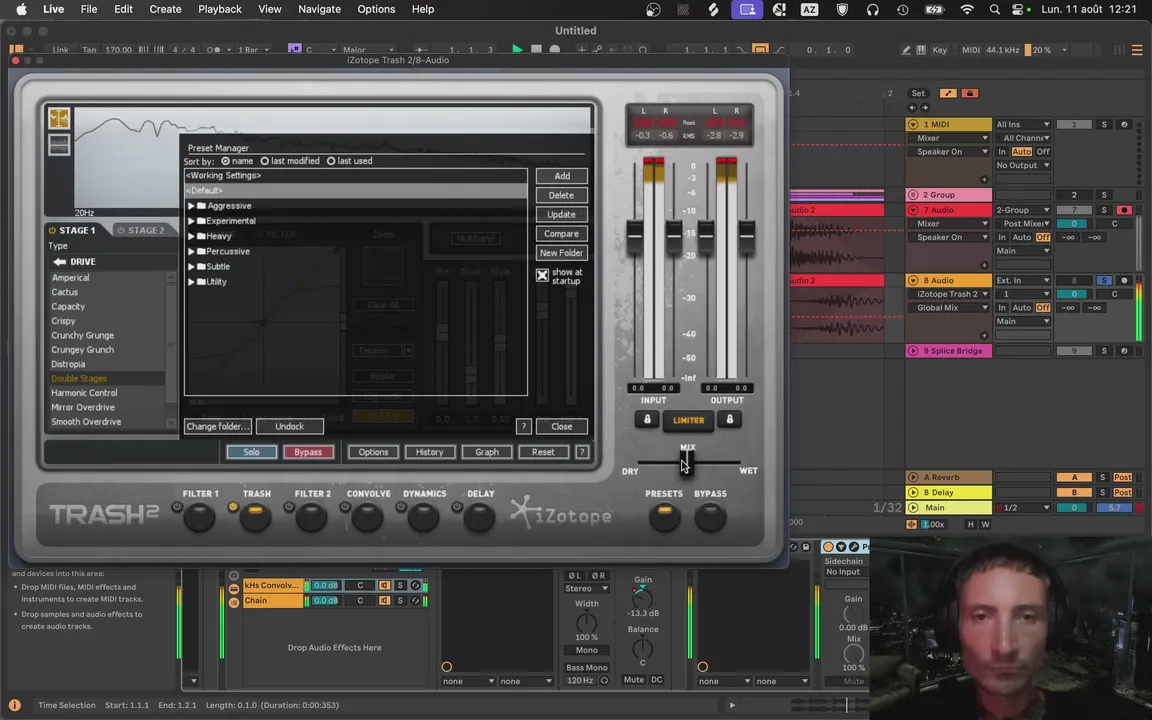Image resolution: width=1152 pixels, height=720 pixels.
Task: Click the New Folder button
Action: pos(561,253)
